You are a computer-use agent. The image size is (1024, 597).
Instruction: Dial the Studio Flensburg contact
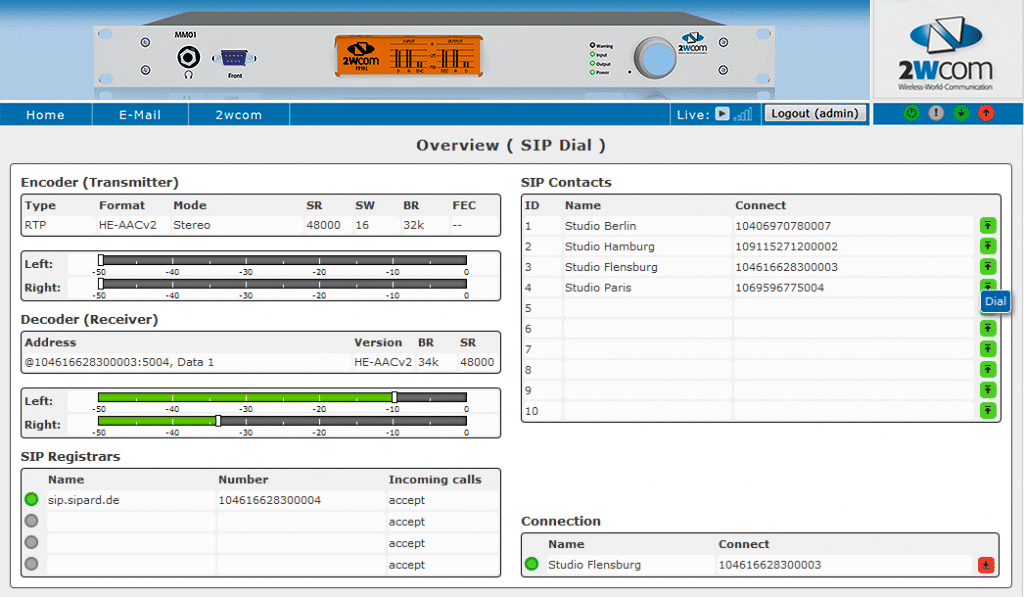(988, 267)
